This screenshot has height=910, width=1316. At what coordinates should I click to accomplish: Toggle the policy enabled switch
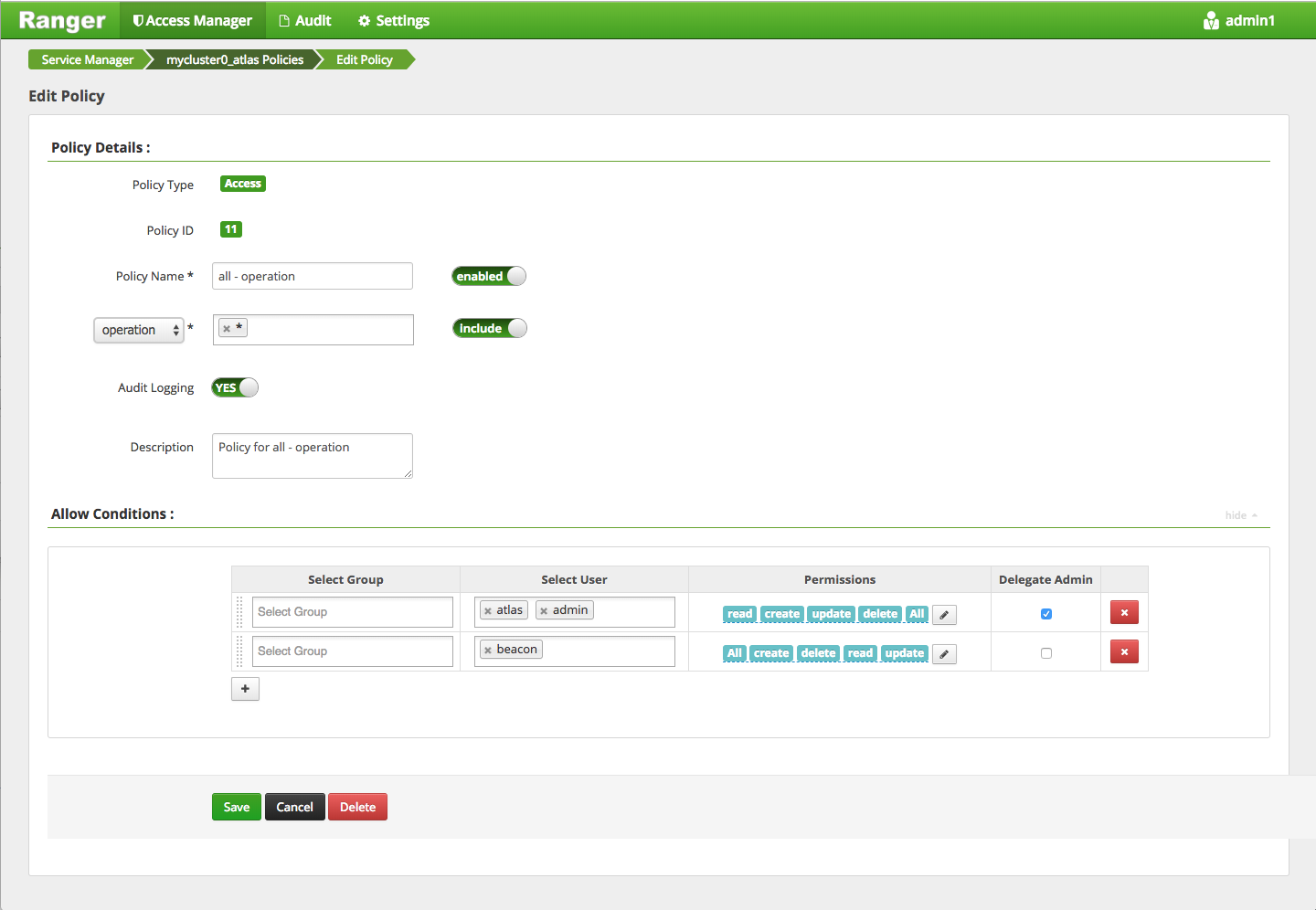tap(489, 276)
